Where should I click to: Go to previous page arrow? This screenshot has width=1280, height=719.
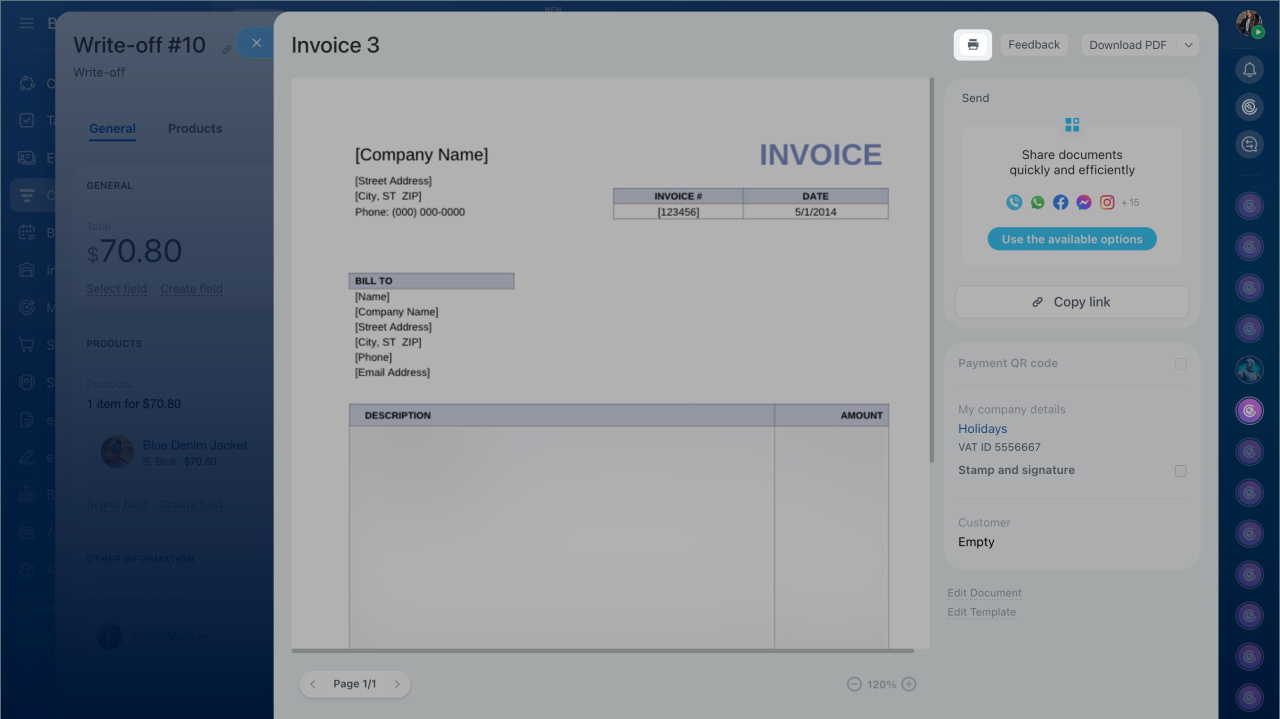pyautogui.click(x=313, y=684)
